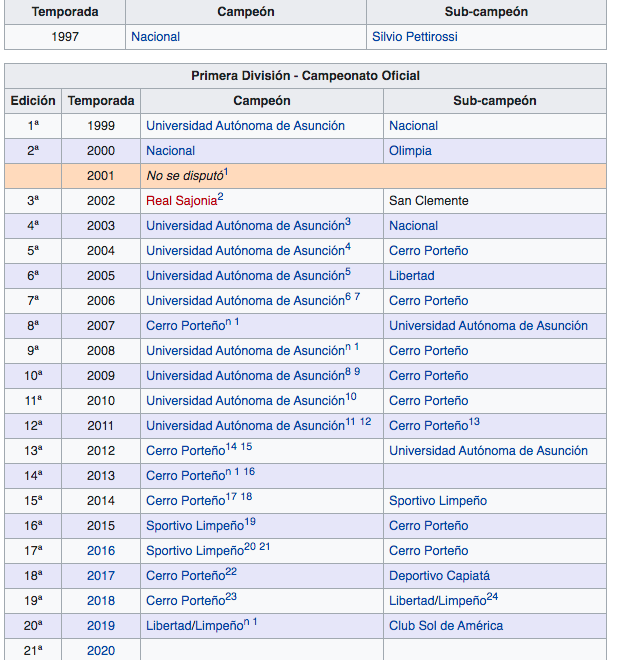Click footnote 24 next to Libertad/Limpeño runner-up
Viewport: 626px width, 660px height.
click(492, 597)
